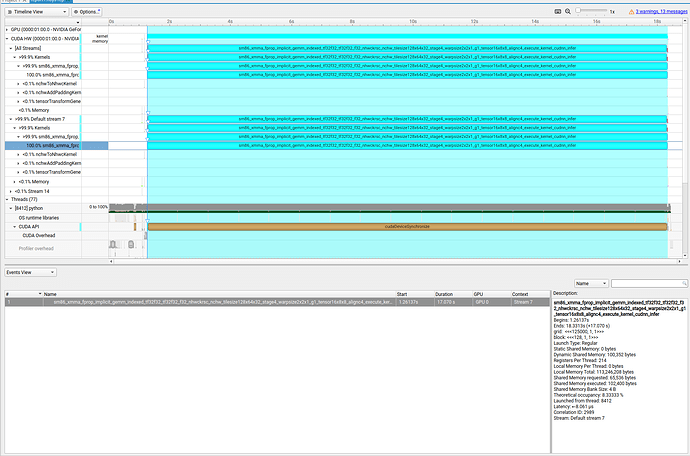Expand the GPU NVIDIA GeForce row
The width and height of the screenshot is (690, 456).
5,30
